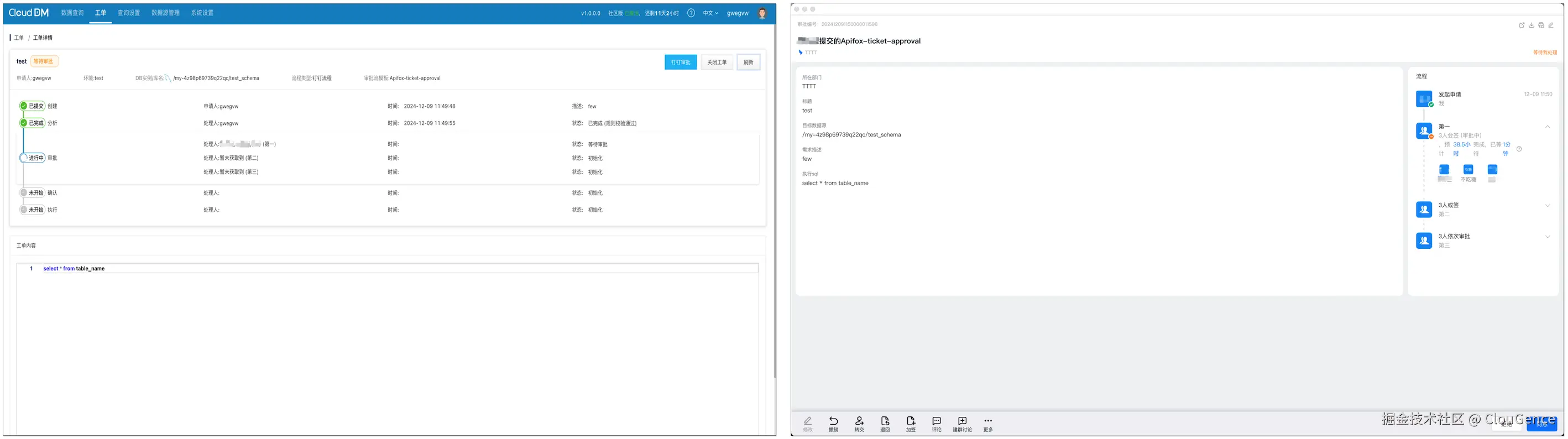1568x439 pixels.
Task: Click the 审批编号 approval number text
Action: tap(838, 24)
